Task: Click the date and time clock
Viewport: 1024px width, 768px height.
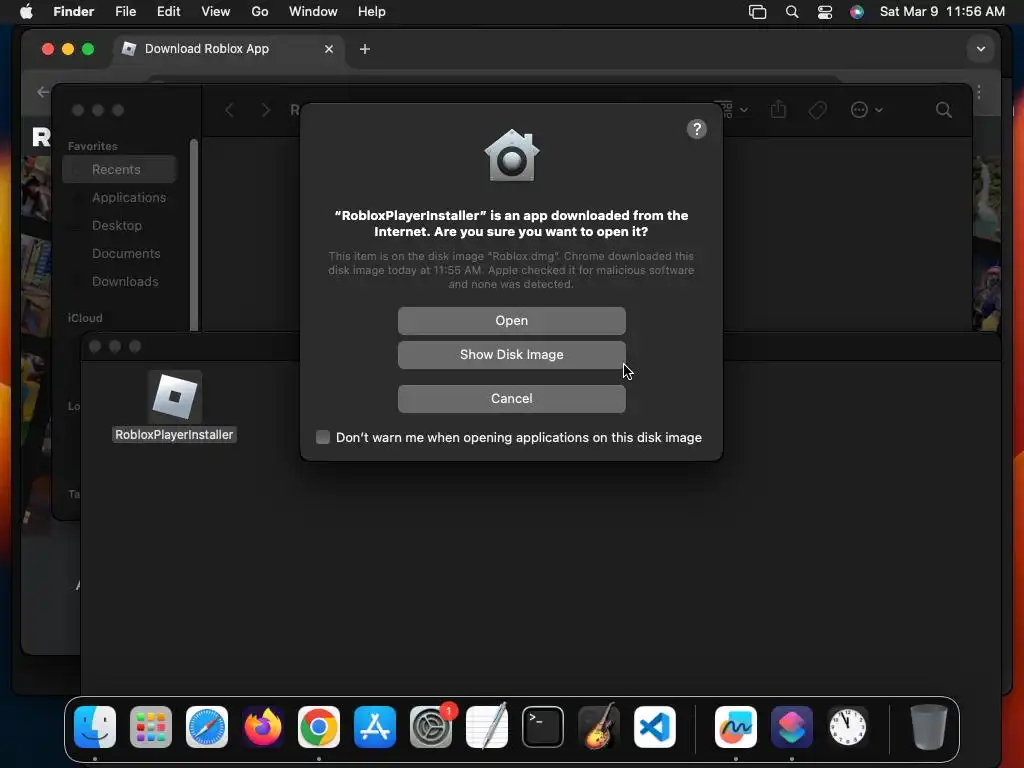Action: tap(942, 12)
